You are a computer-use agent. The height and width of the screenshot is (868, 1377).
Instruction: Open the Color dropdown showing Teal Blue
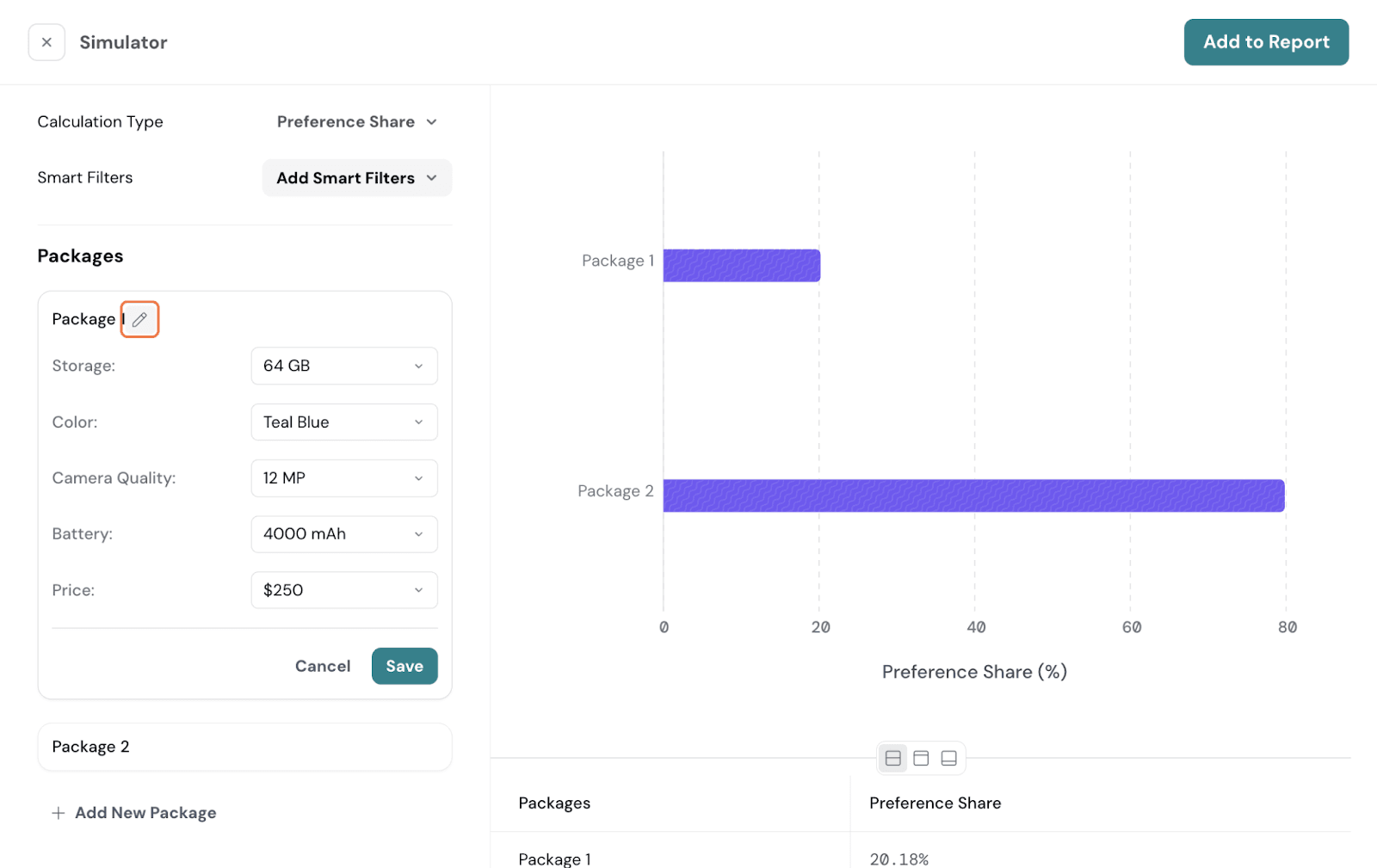coord(344,422)
